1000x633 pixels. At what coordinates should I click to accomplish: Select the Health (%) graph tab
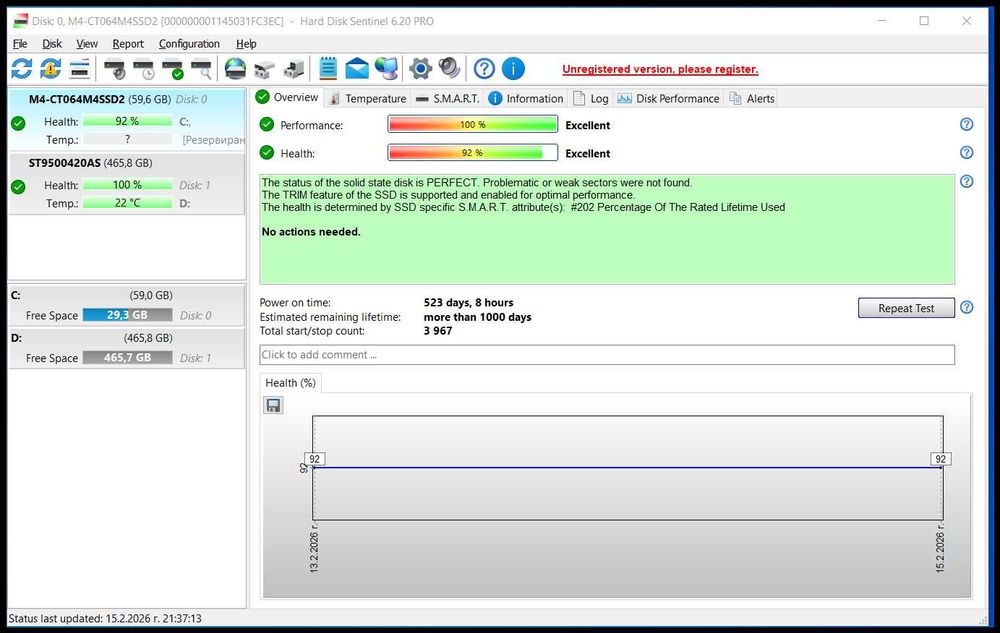[x=291, y=382]
